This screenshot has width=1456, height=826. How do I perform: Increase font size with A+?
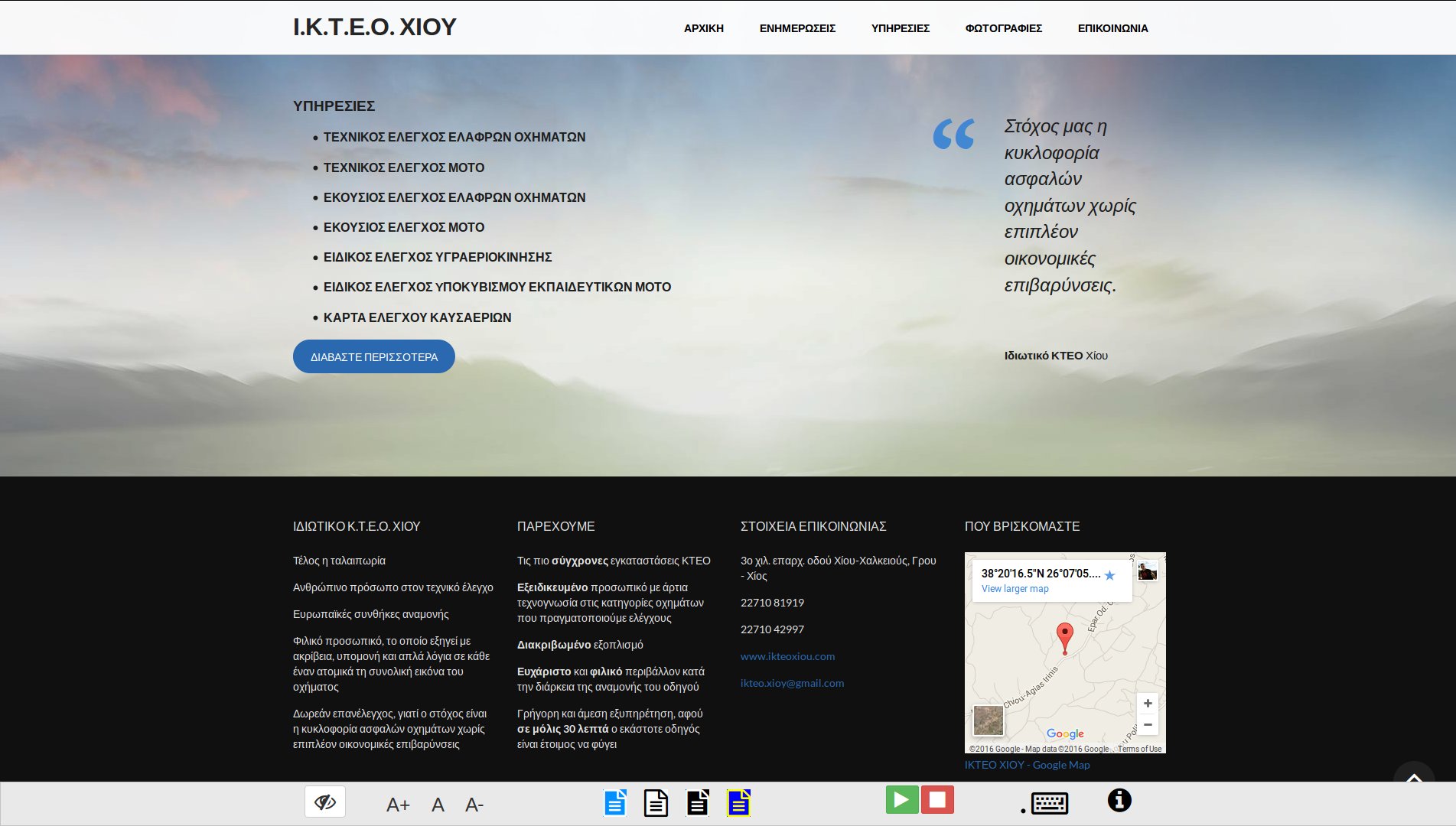[398, 805]
